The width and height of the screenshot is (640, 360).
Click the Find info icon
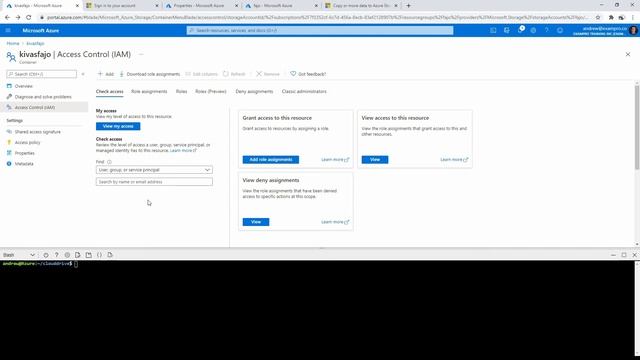[x=109, y=162]
